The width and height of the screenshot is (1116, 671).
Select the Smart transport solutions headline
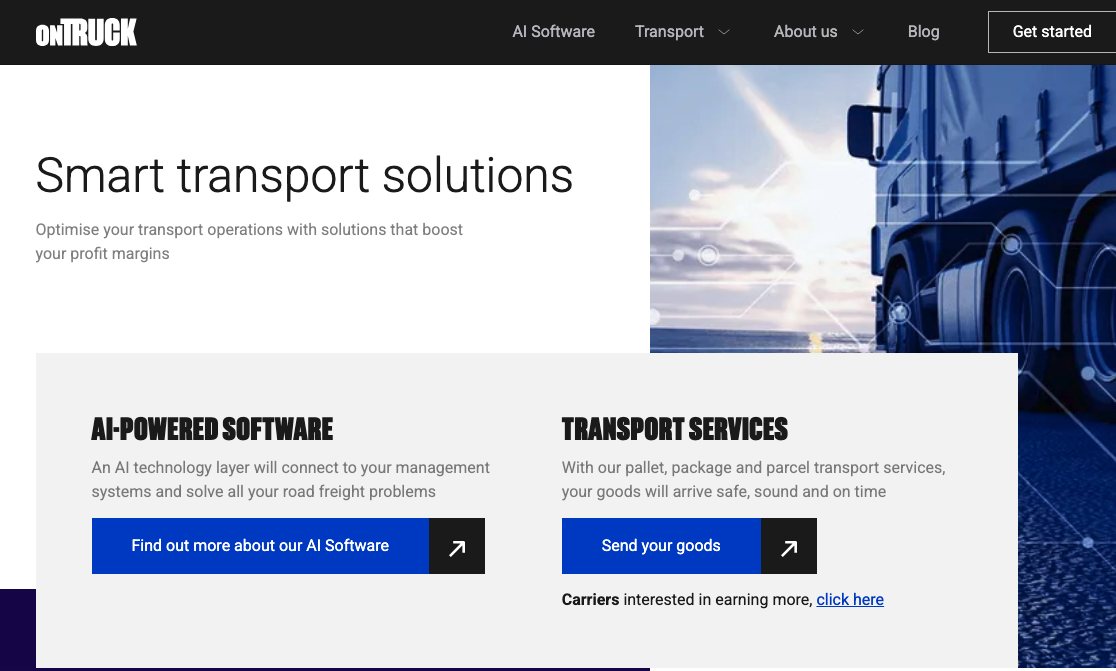tap(304, 176)
